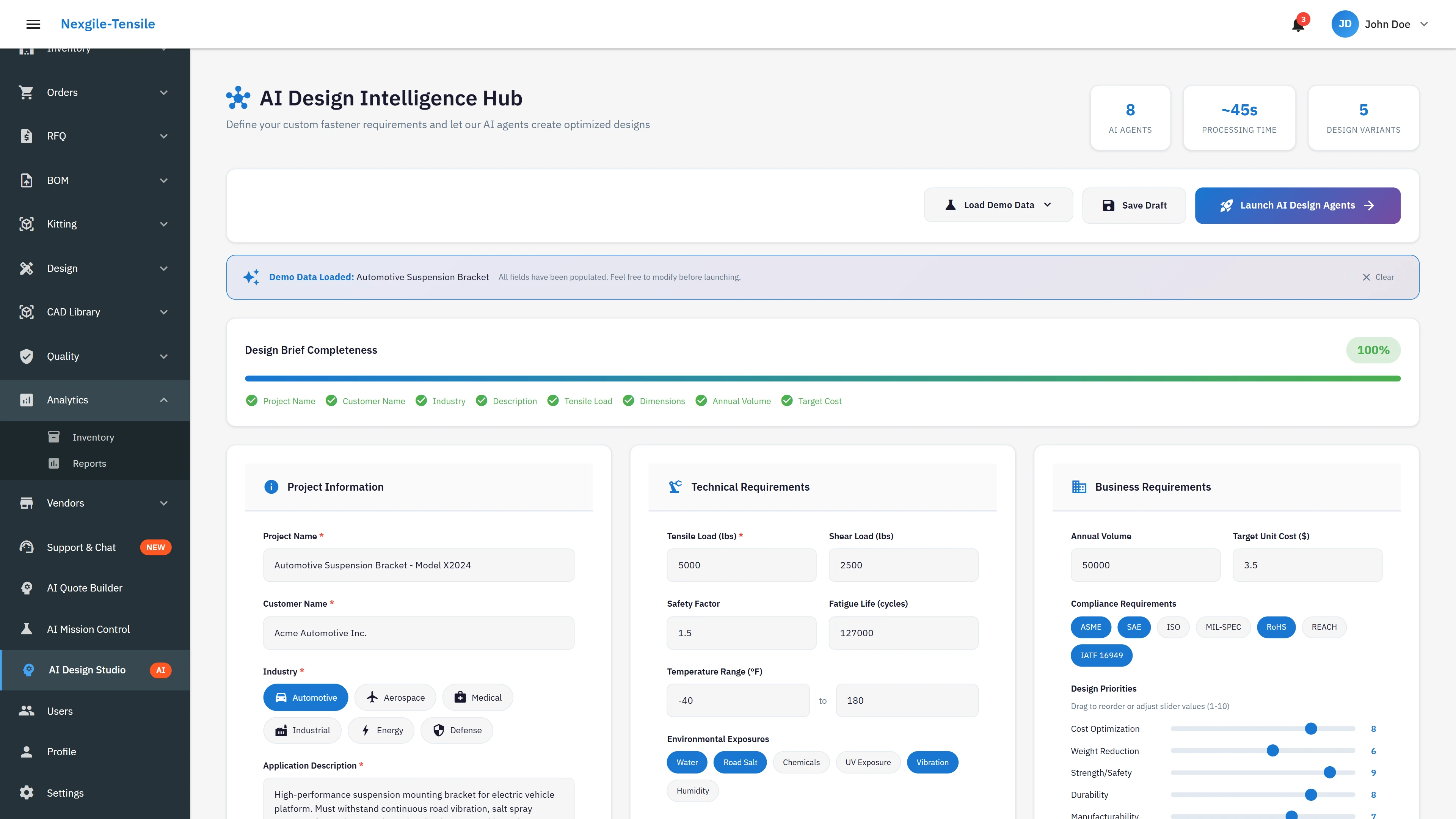
Task: Open the hamburger menu icon
Action: point(33,24)
